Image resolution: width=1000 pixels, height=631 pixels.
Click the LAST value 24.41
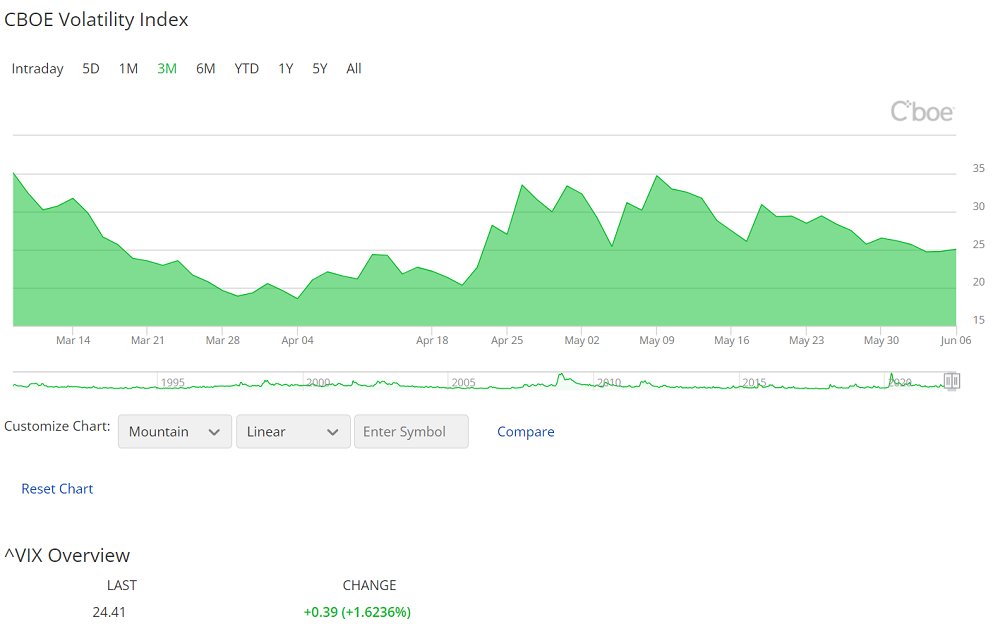109,612
